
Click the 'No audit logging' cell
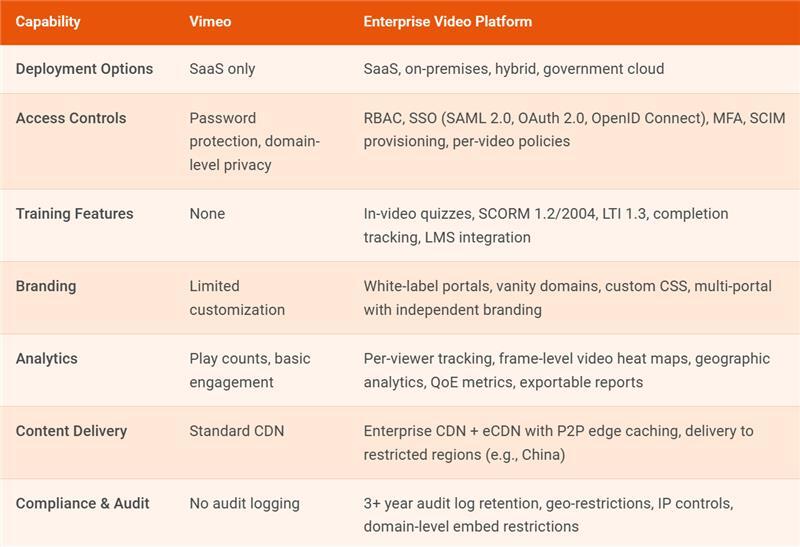245,503
